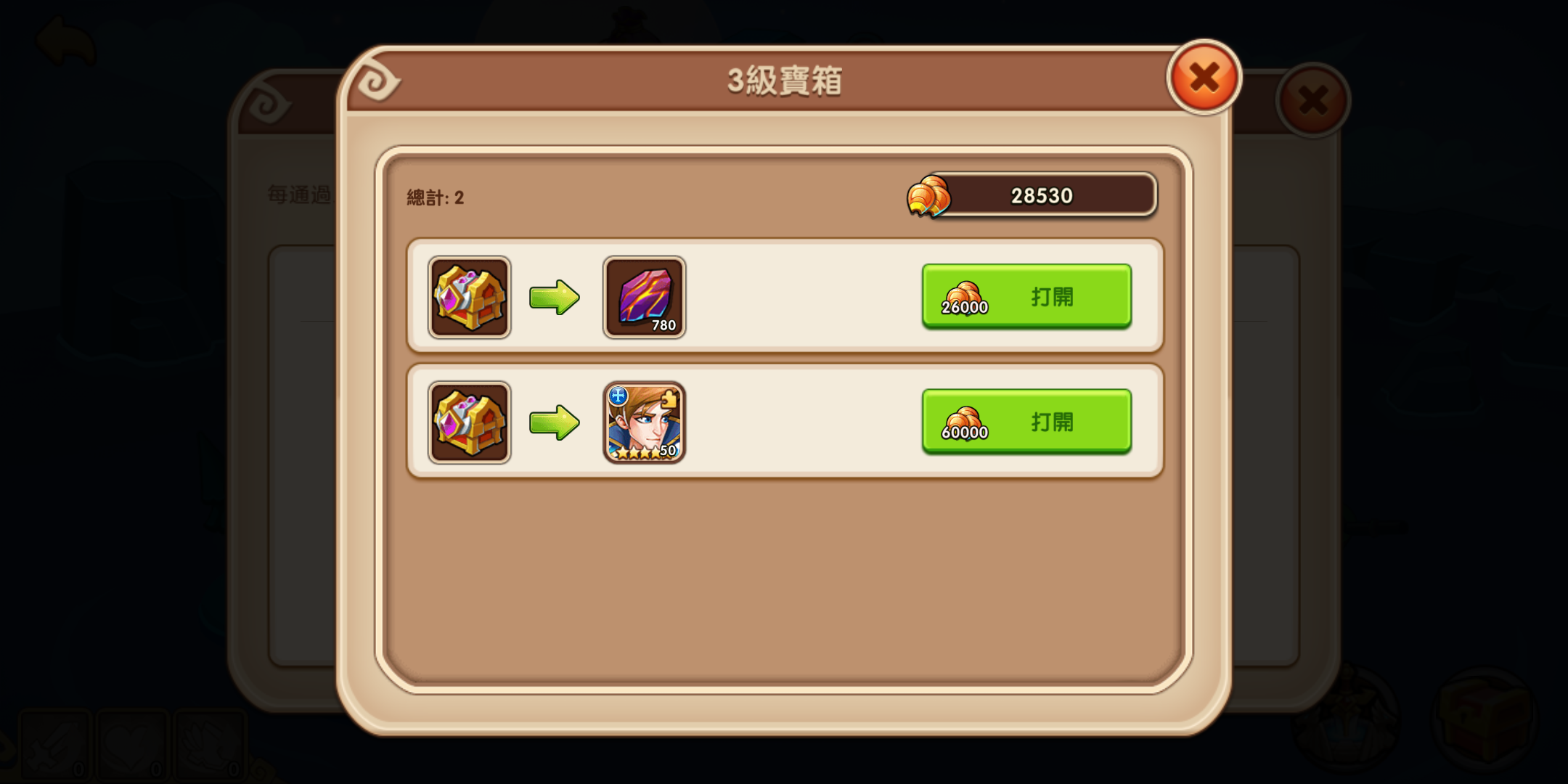This screenshot has width=1568, height=784.
Task: Open the chest costing 60000 shells
Action: [x=1026, y=422]
